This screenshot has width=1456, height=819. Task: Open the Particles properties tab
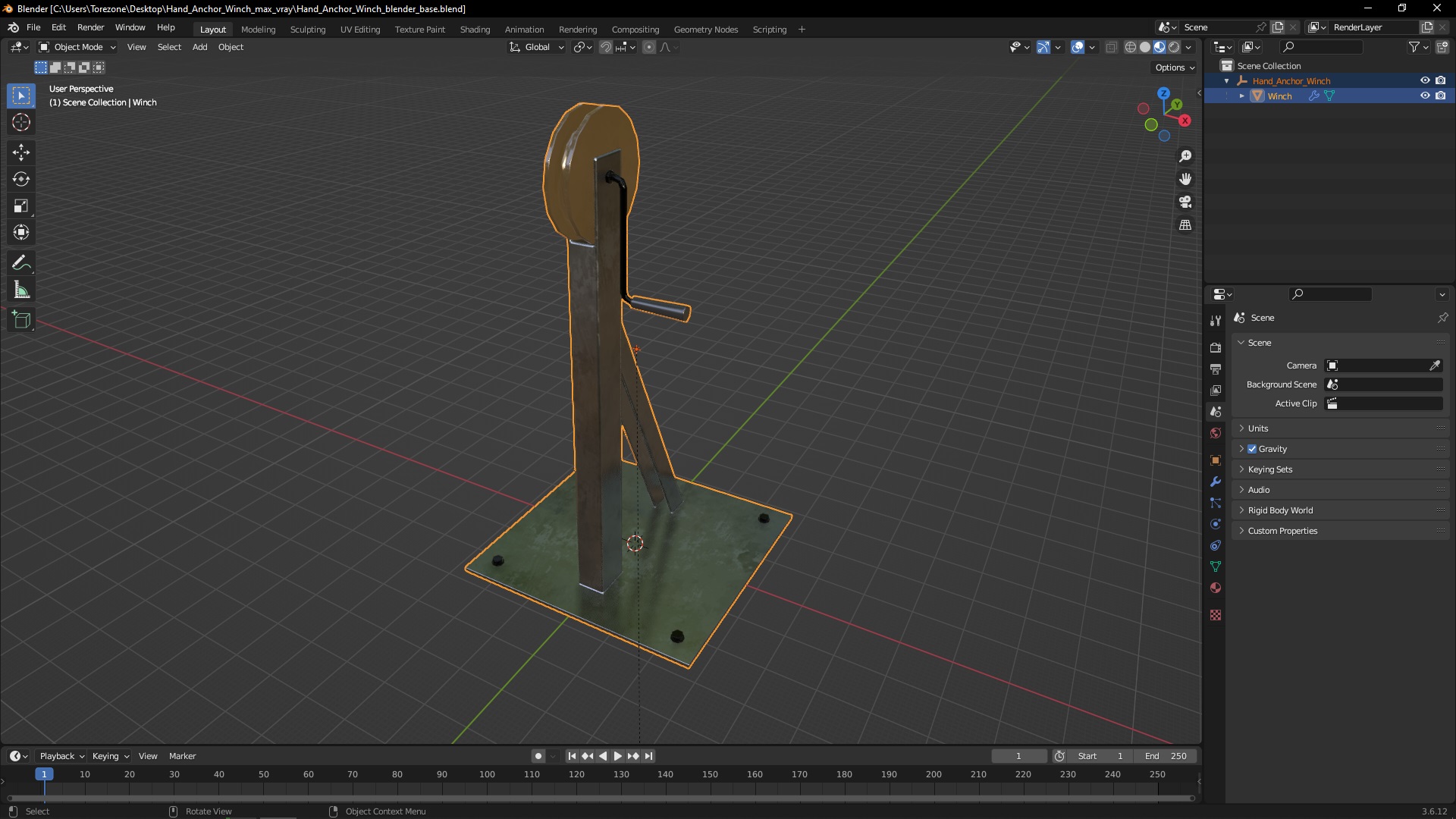pyautogui.click(x=1216, y=503)
